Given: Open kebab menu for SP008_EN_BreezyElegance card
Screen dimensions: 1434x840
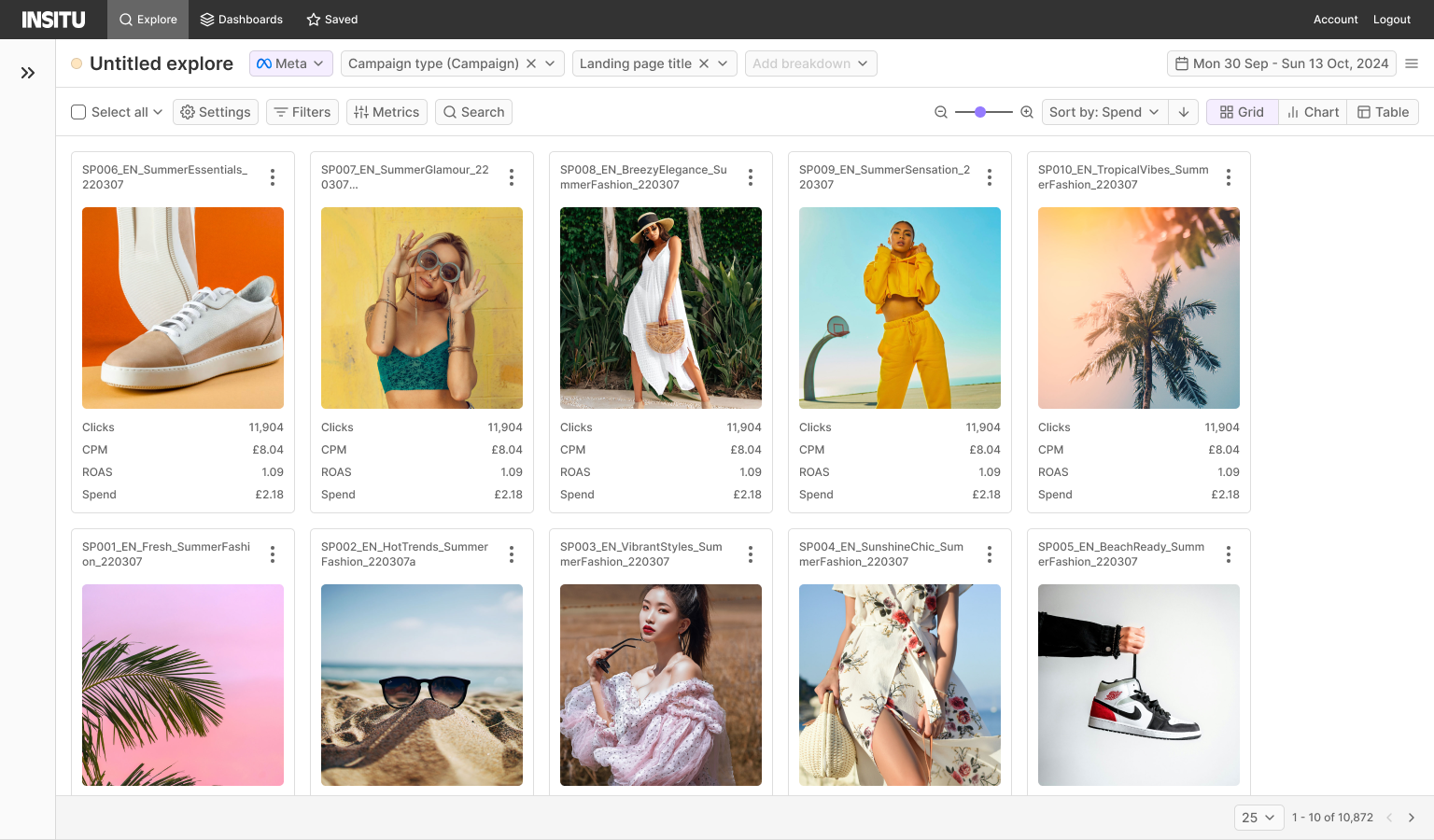Looking at the screenshot, I should pyautogui.click(x=751, y=177).
